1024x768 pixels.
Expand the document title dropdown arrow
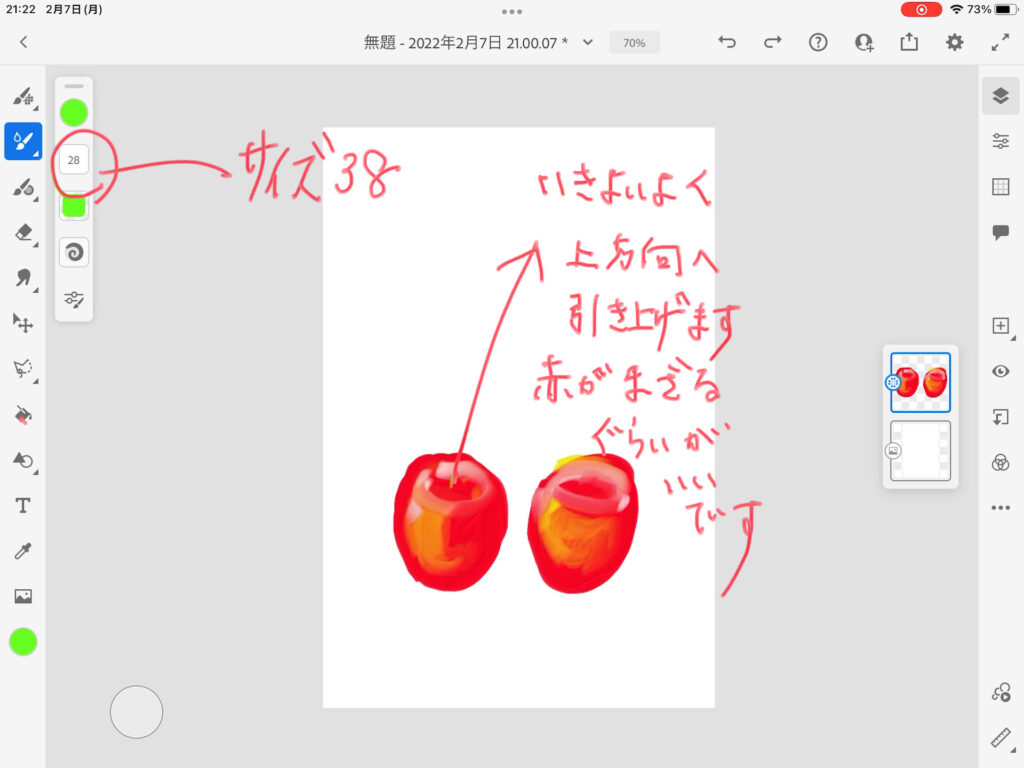588,42
